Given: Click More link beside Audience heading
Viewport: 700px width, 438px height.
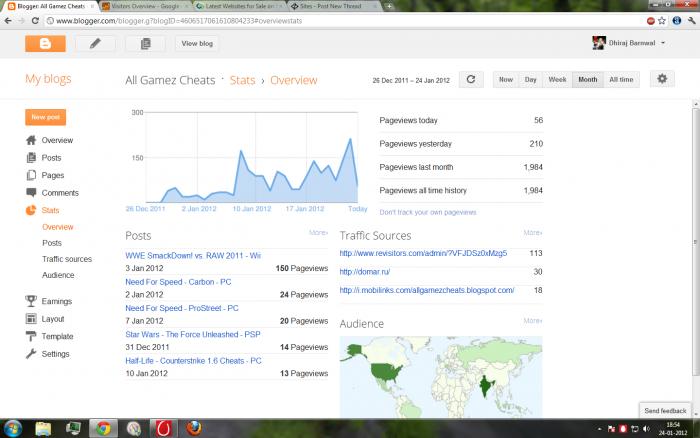Looking at the screenshot, I should tap(533, 321).
